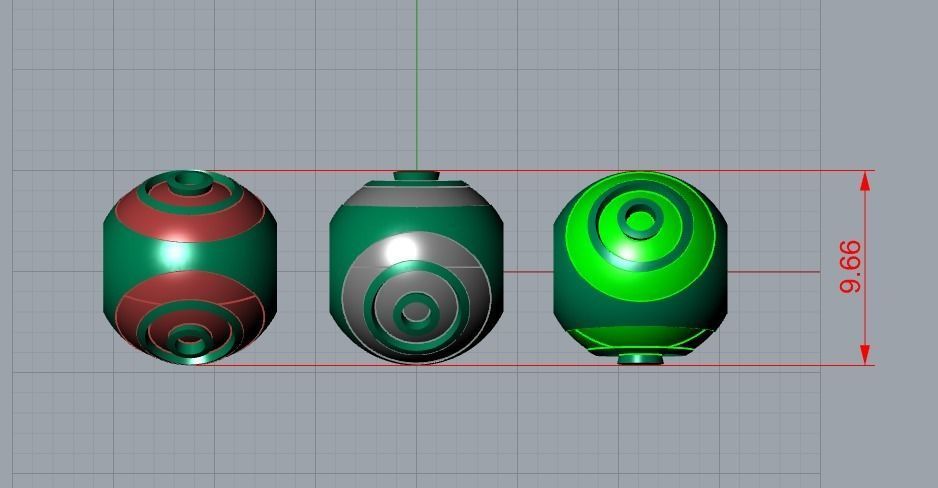Click the 9.66 dimension text

pos(851,267)
